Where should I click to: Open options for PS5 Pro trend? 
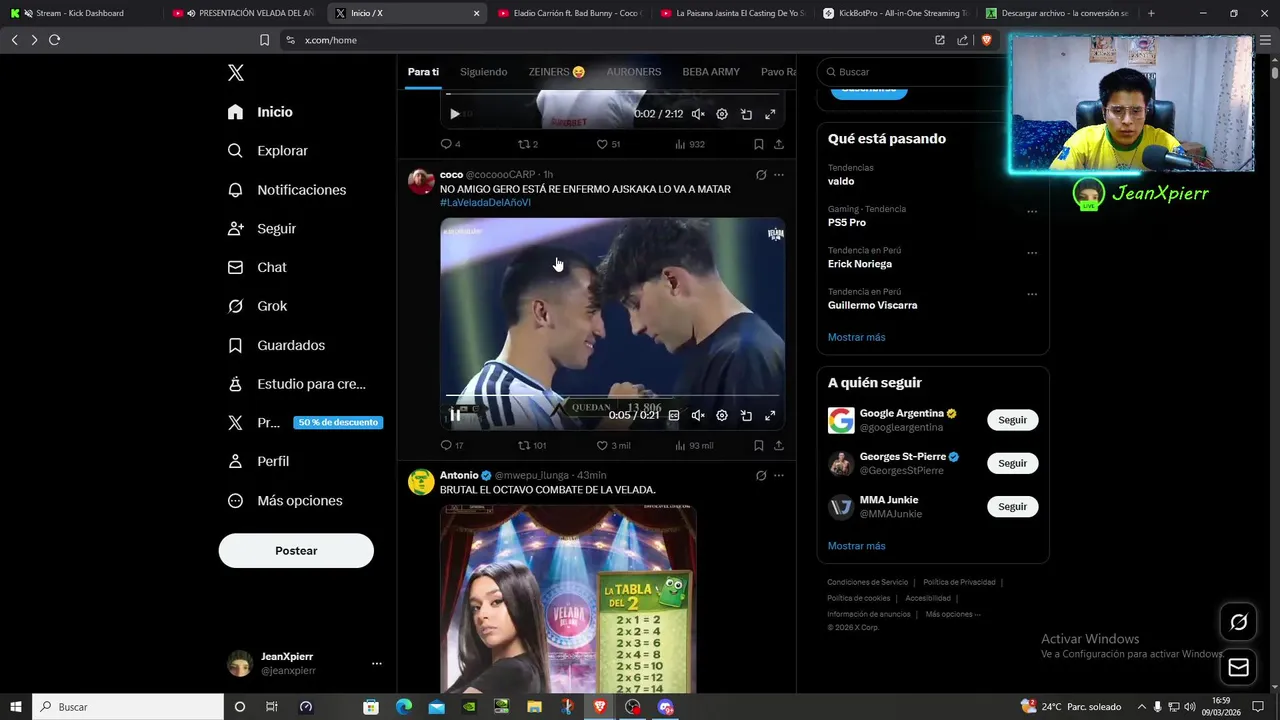(1032, 211)
